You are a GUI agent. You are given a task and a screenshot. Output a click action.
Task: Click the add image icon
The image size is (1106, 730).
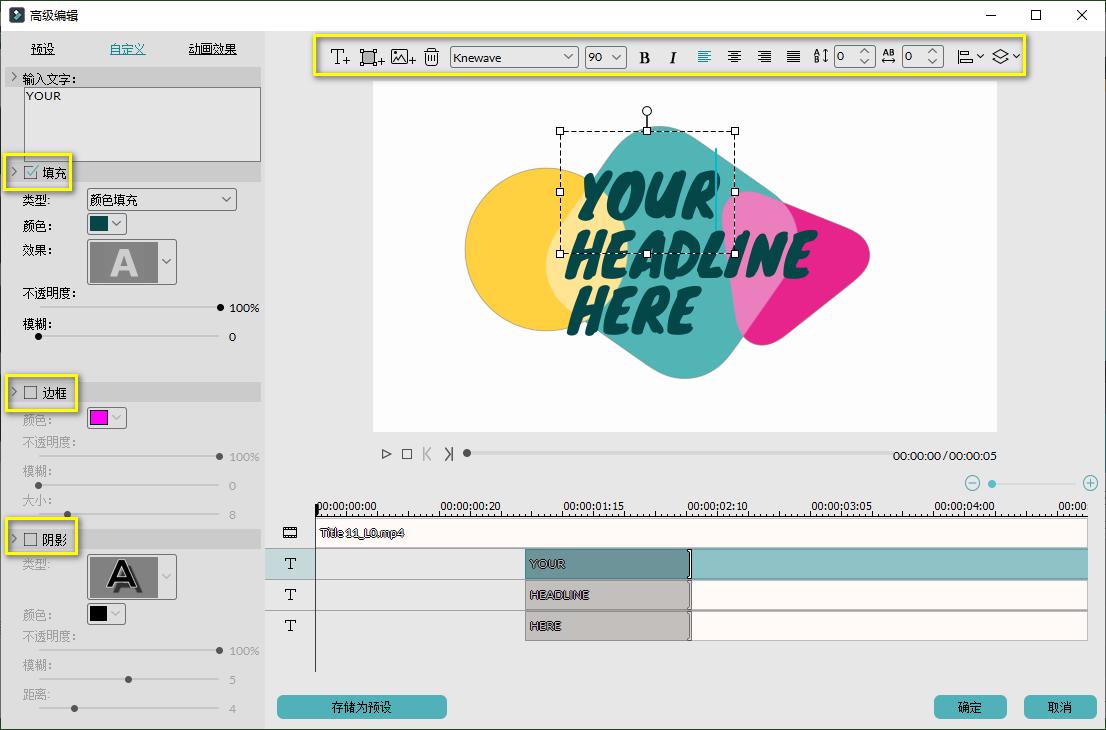[x=403, y=57]
